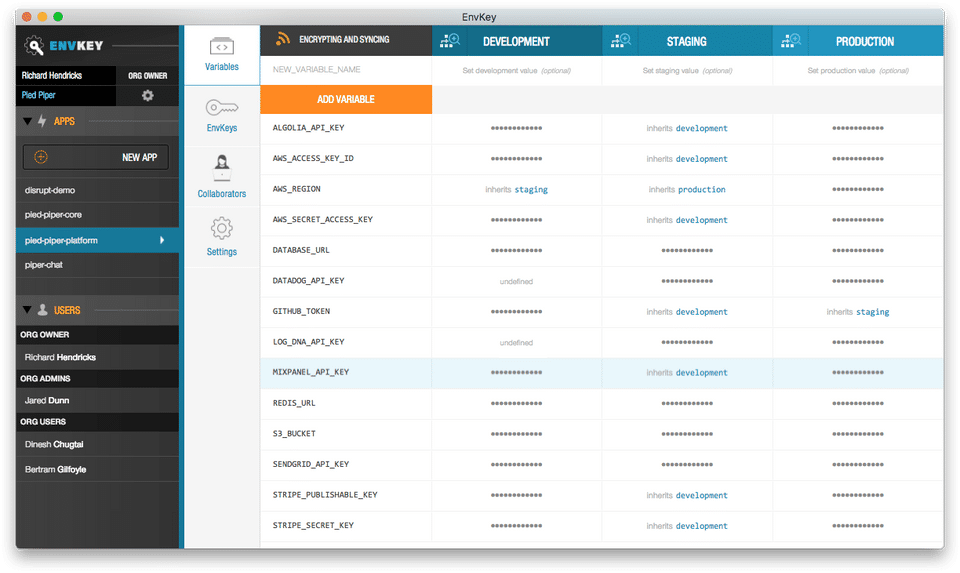Click the PRODUCTION column header
This screenshot has width=960, height=573.
pos(864,41)
